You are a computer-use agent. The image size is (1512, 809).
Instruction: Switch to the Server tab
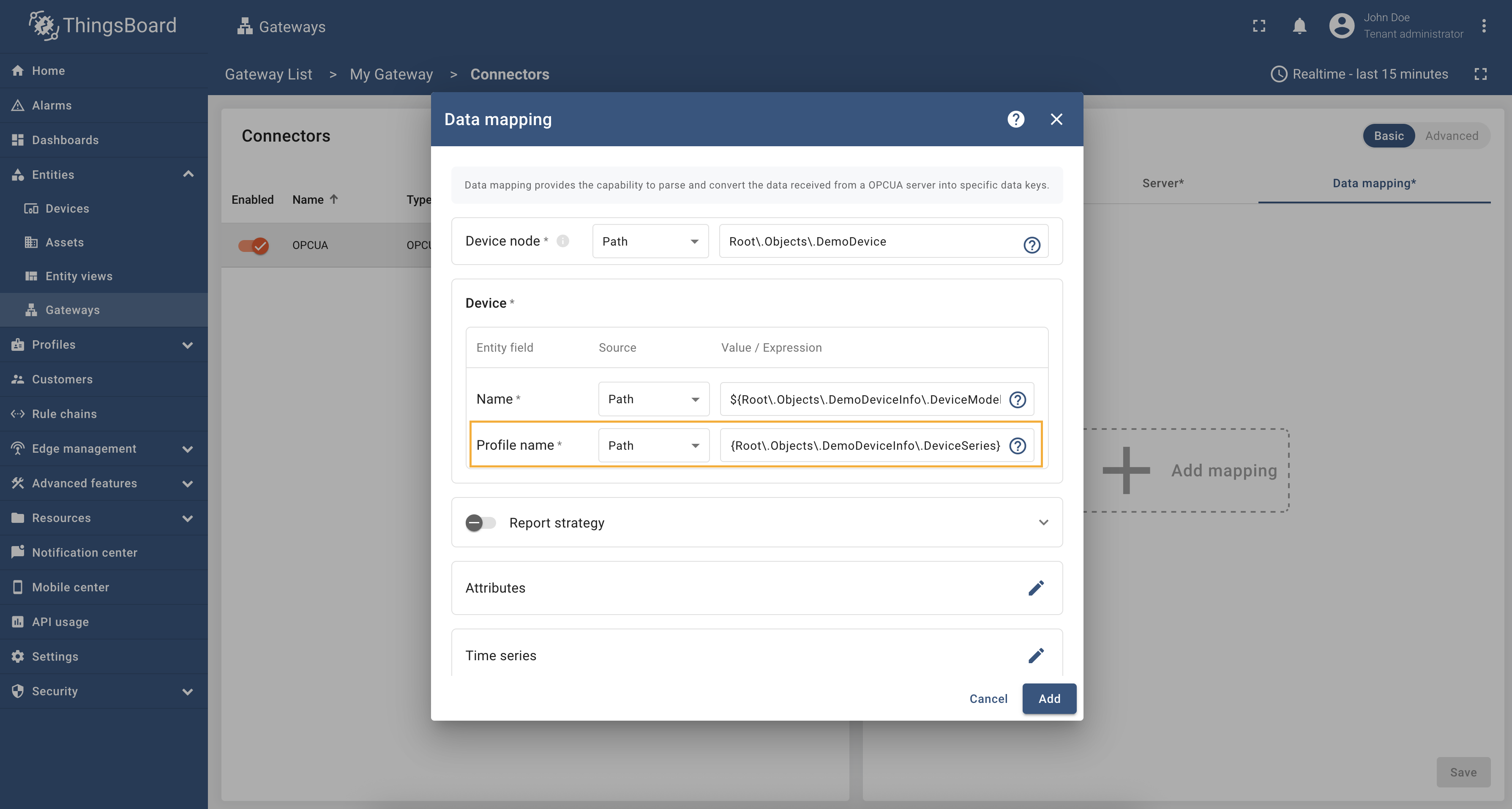tap(1162, 183)
